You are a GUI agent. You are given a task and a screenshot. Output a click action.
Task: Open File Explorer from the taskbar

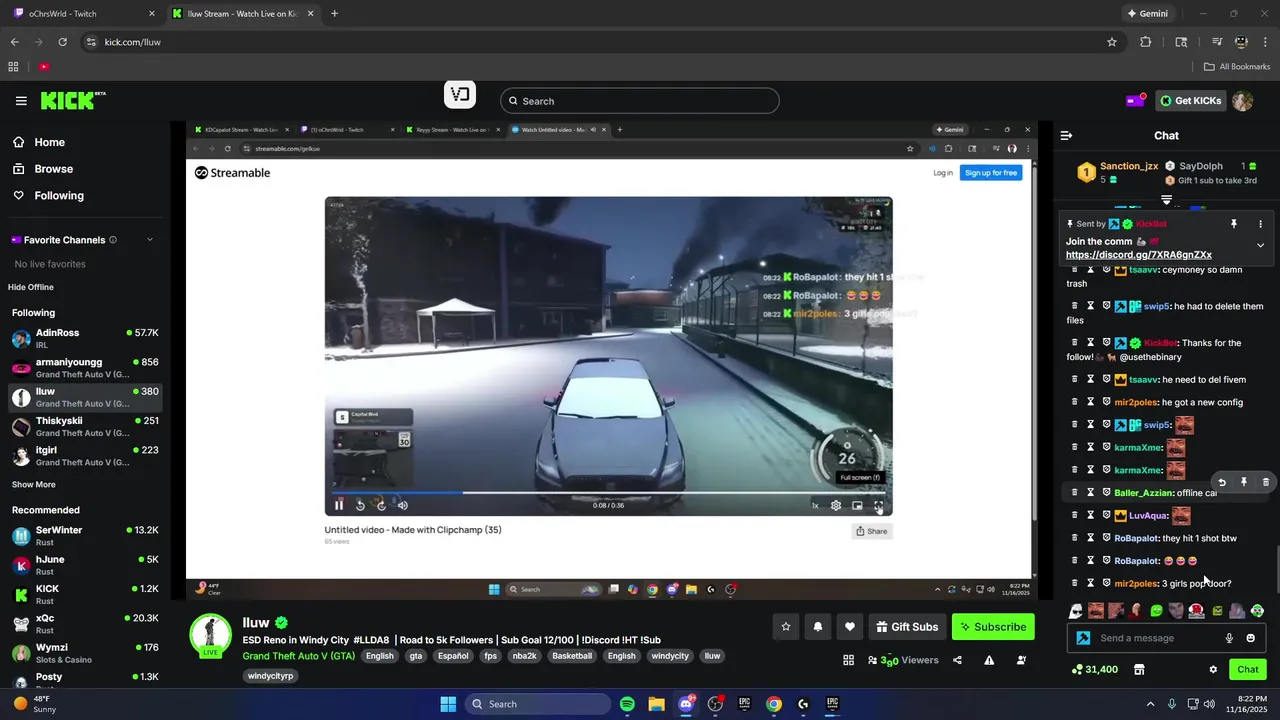(656, 704)
